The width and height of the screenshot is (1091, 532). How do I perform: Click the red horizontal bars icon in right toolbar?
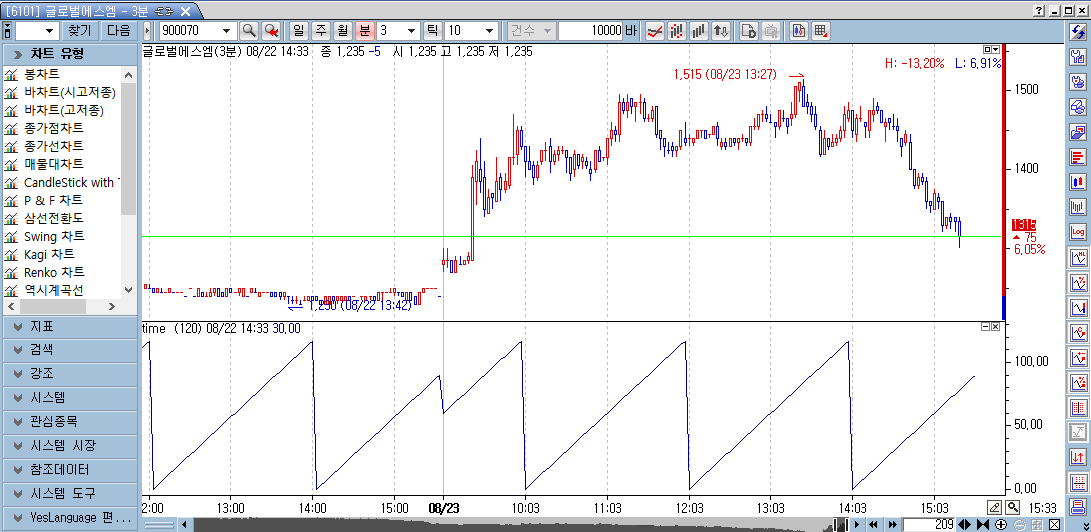[1078, 157]
